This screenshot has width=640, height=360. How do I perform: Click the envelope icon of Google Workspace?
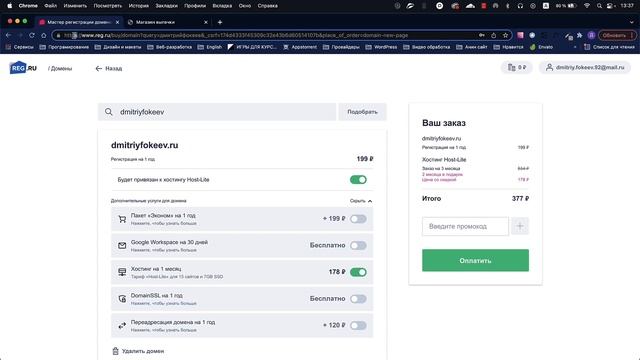point(122,246)
